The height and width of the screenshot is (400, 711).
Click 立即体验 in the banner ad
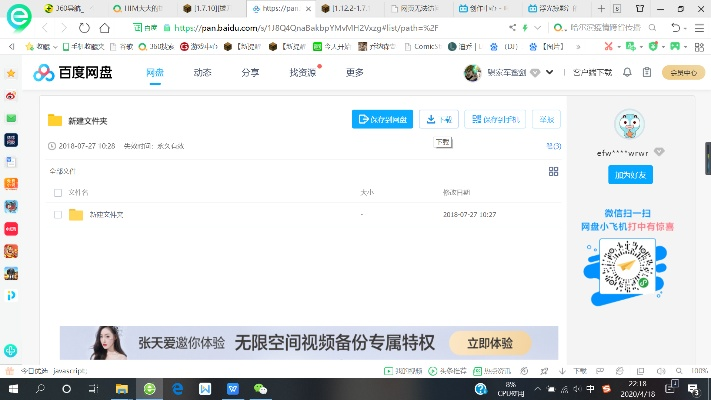coord(490,343)
